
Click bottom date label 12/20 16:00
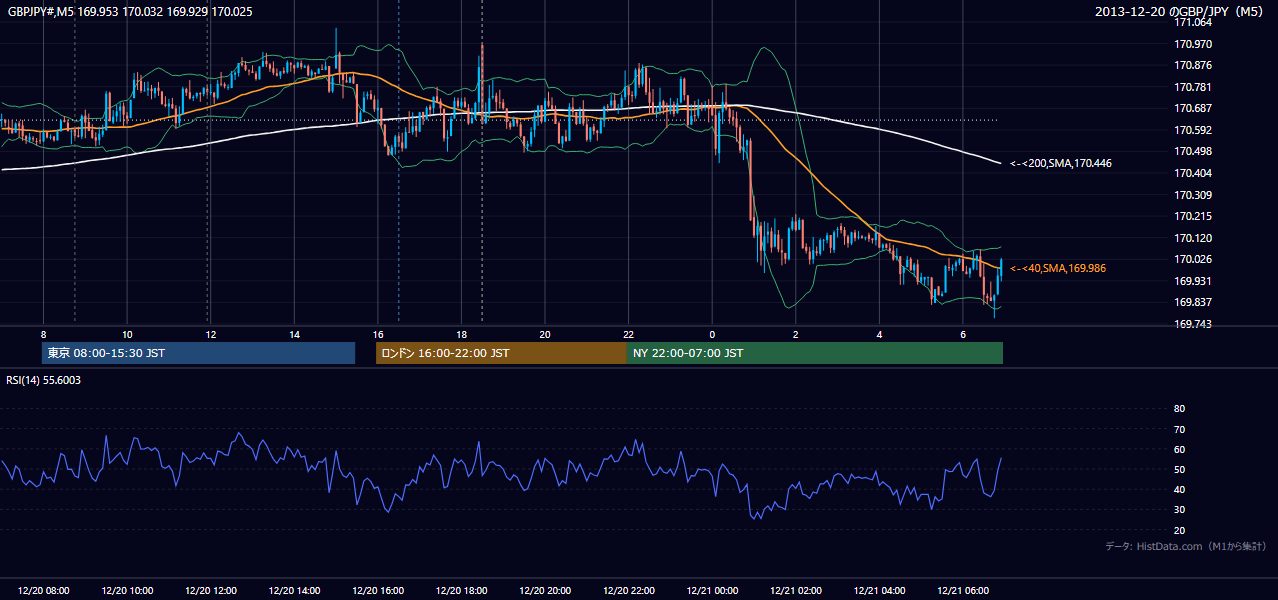pyautogui.click(x=377, y=591)
